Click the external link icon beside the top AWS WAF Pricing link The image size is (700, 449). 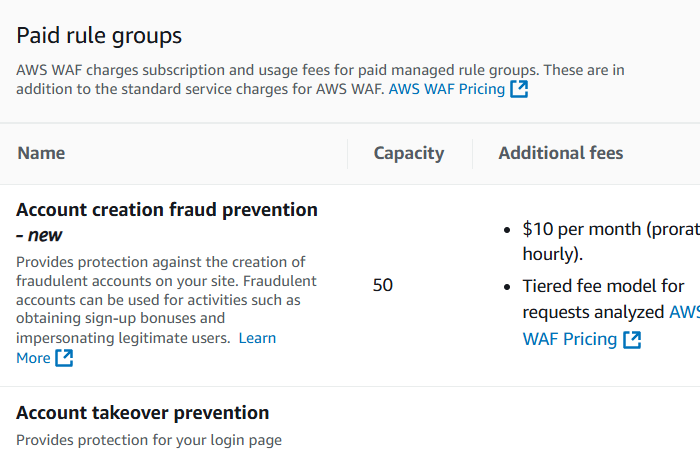519,89
